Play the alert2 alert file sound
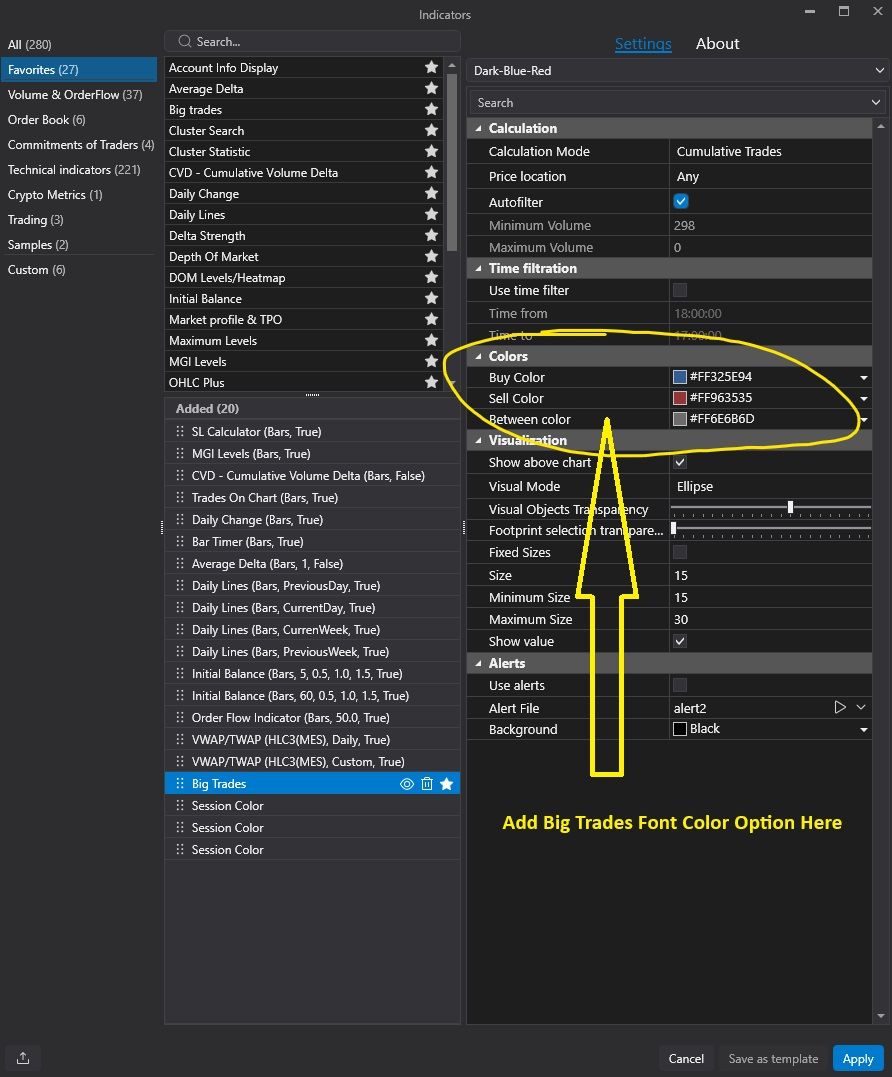The width and height of the screenshot is (892, 1077). 839,707
